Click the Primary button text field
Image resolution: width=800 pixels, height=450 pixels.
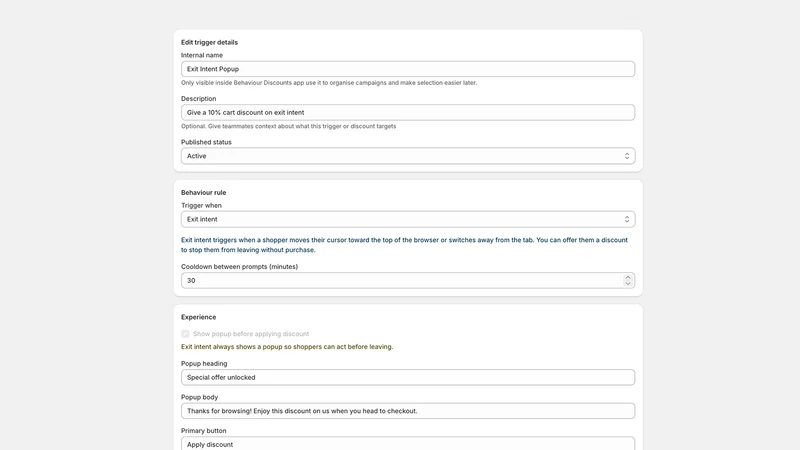[408, 443]
